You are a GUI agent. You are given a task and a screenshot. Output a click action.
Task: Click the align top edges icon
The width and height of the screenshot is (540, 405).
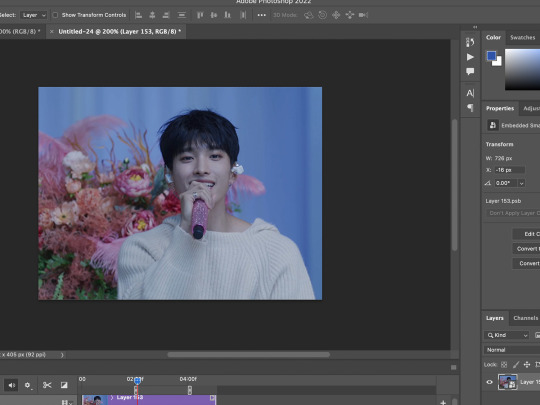coord(200,15)
